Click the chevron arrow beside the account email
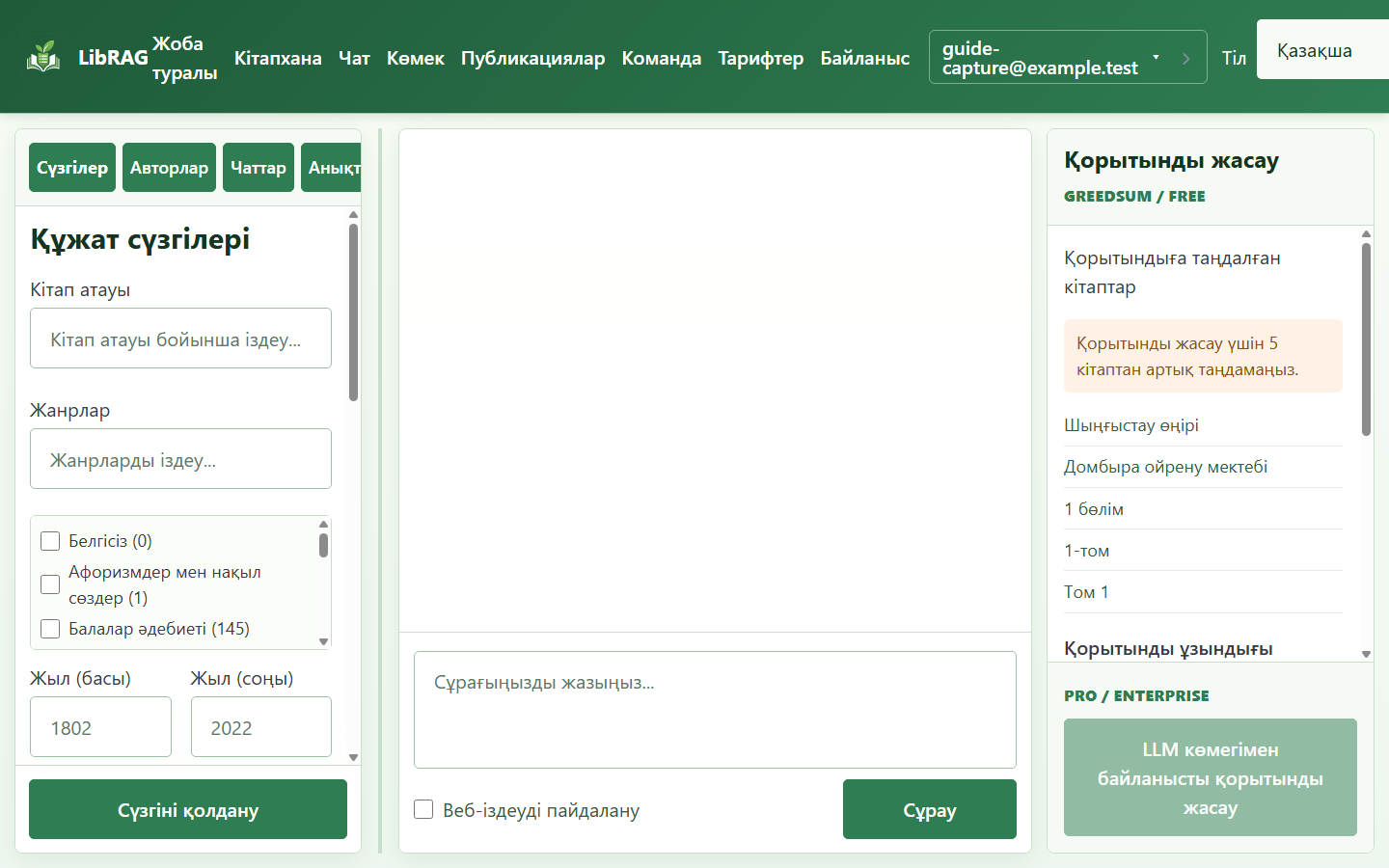Image resolution: width=1389 pixels, height=868 pixels. coord(1185,58)
